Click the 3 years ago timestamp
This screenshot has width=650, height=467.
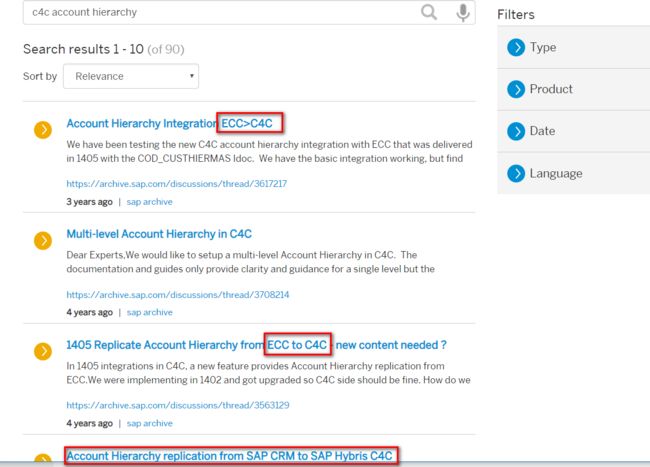90,202
